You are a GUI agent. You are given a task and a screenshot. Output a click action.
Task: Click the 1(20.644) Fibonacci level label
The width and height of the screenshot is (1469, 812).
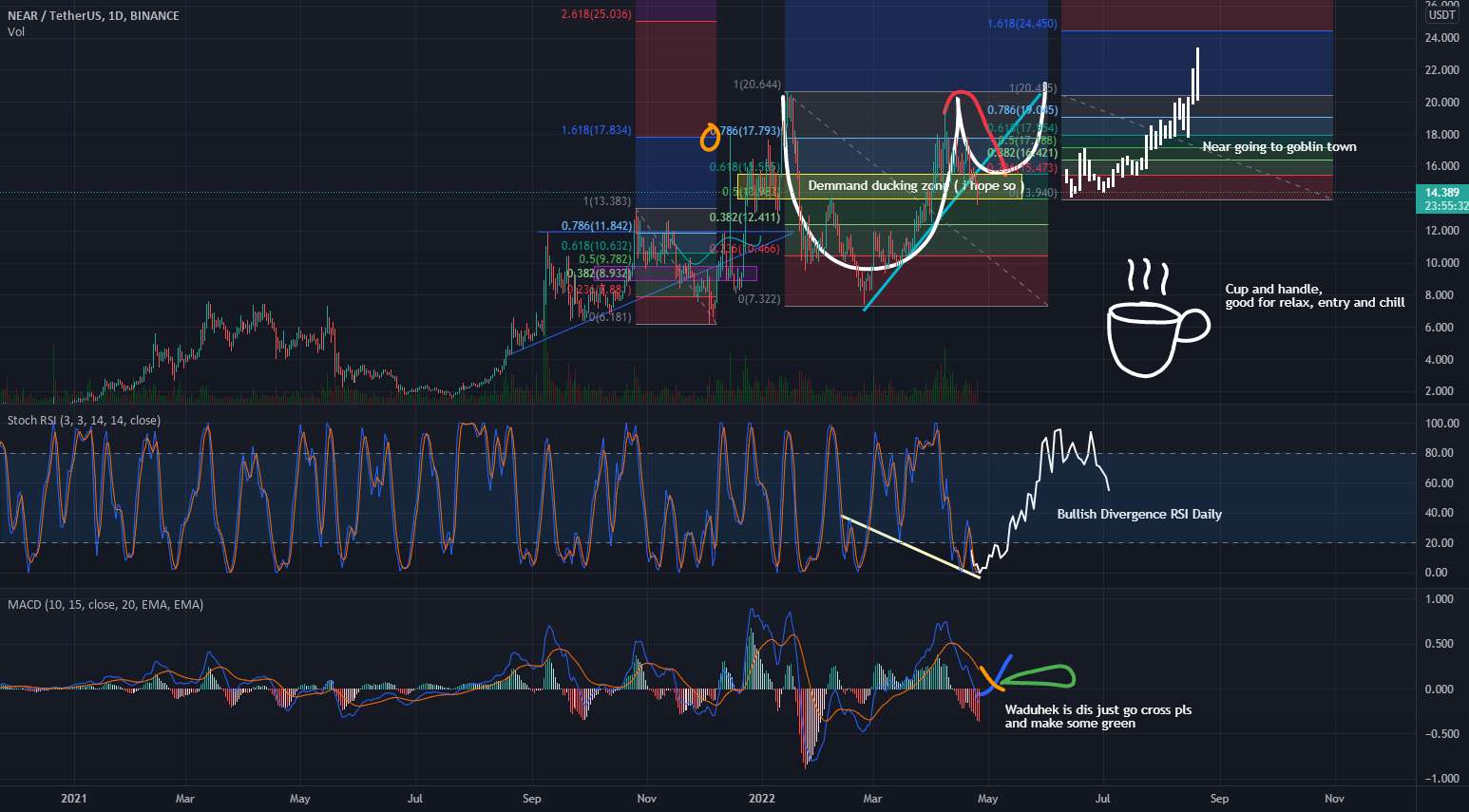(x=757, y=85)
